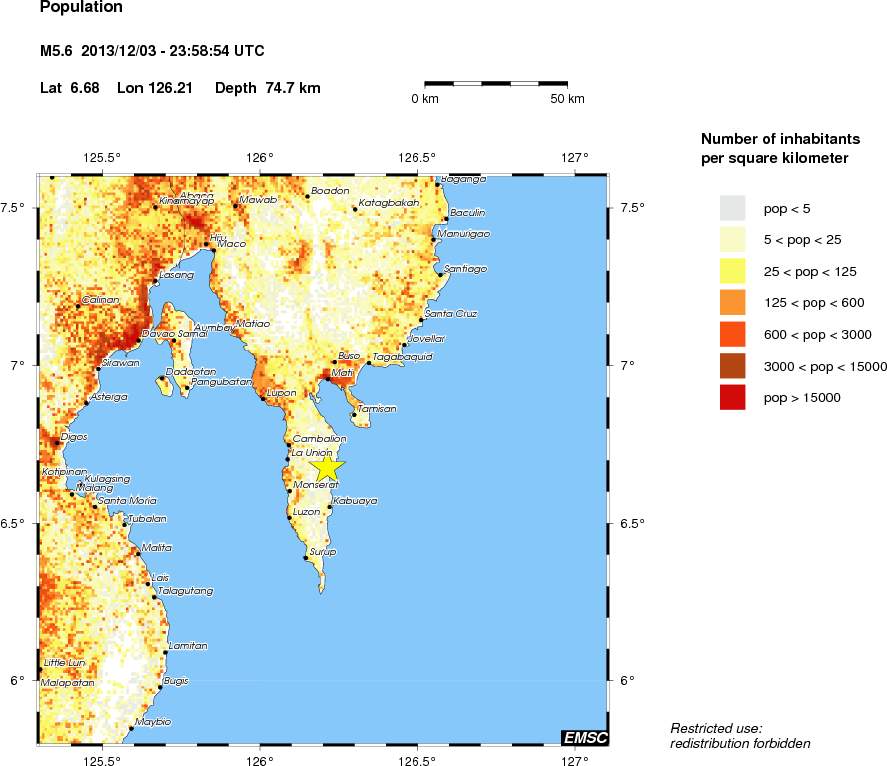Screen dimensions: 887x766
Task: Click the EMSC logo on the map
Action: (585, 737)
